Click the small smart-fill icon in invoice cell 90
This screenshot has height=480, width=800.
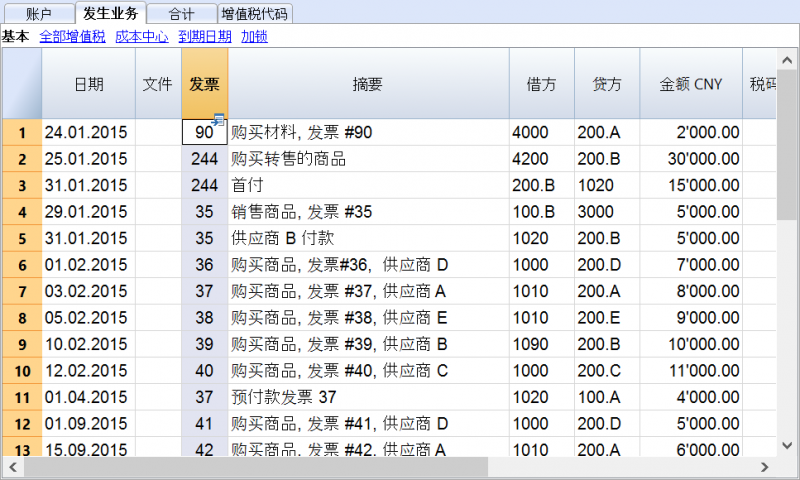[x=218, y=120]
